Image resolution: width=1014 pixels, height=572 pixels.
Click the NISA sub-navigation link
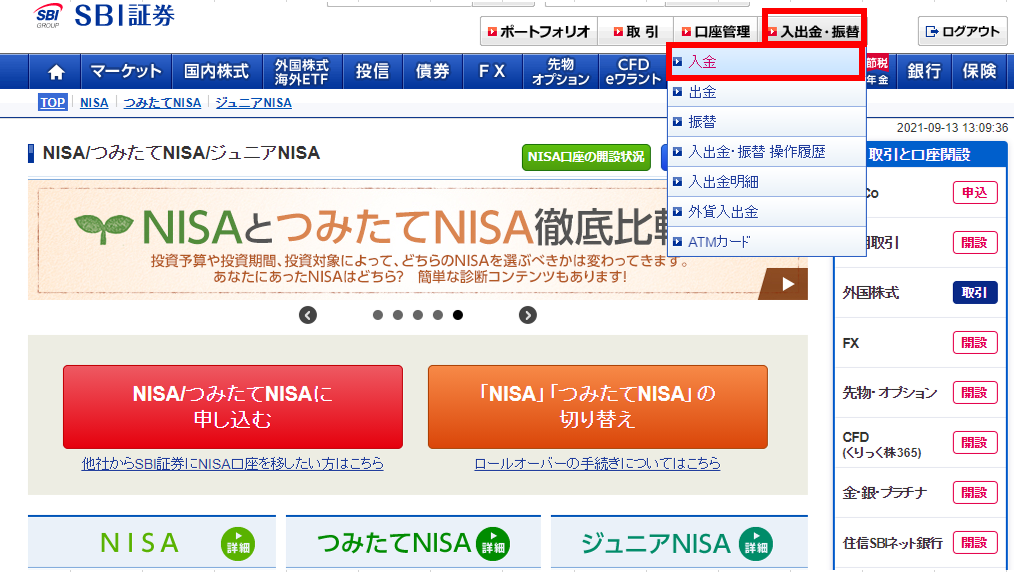pyautogui.click(x=94, y=103)
